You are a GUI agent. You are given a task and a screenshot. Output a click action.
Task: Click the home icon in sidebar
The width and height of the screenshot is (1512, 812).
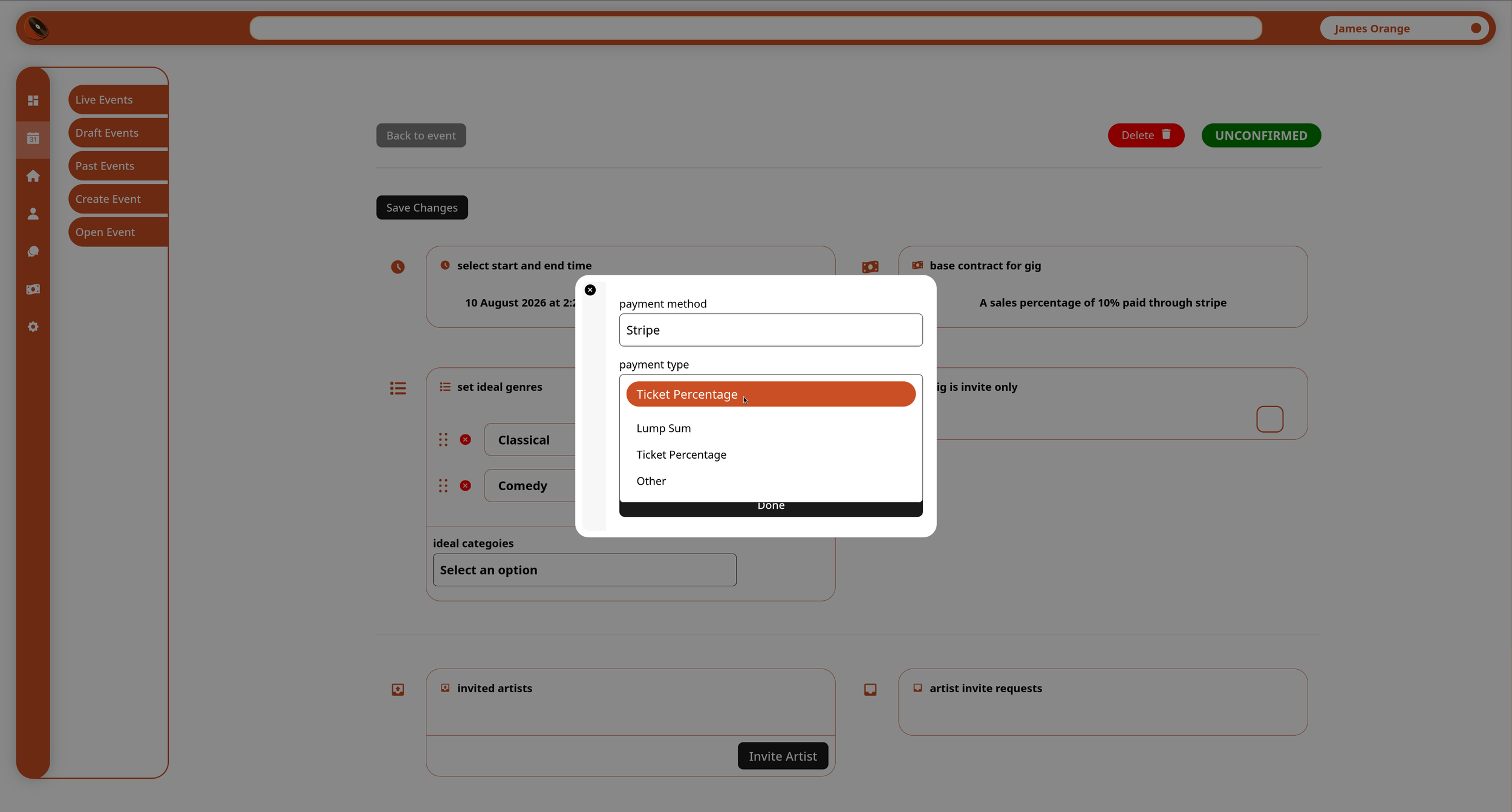tap(33, 176)
